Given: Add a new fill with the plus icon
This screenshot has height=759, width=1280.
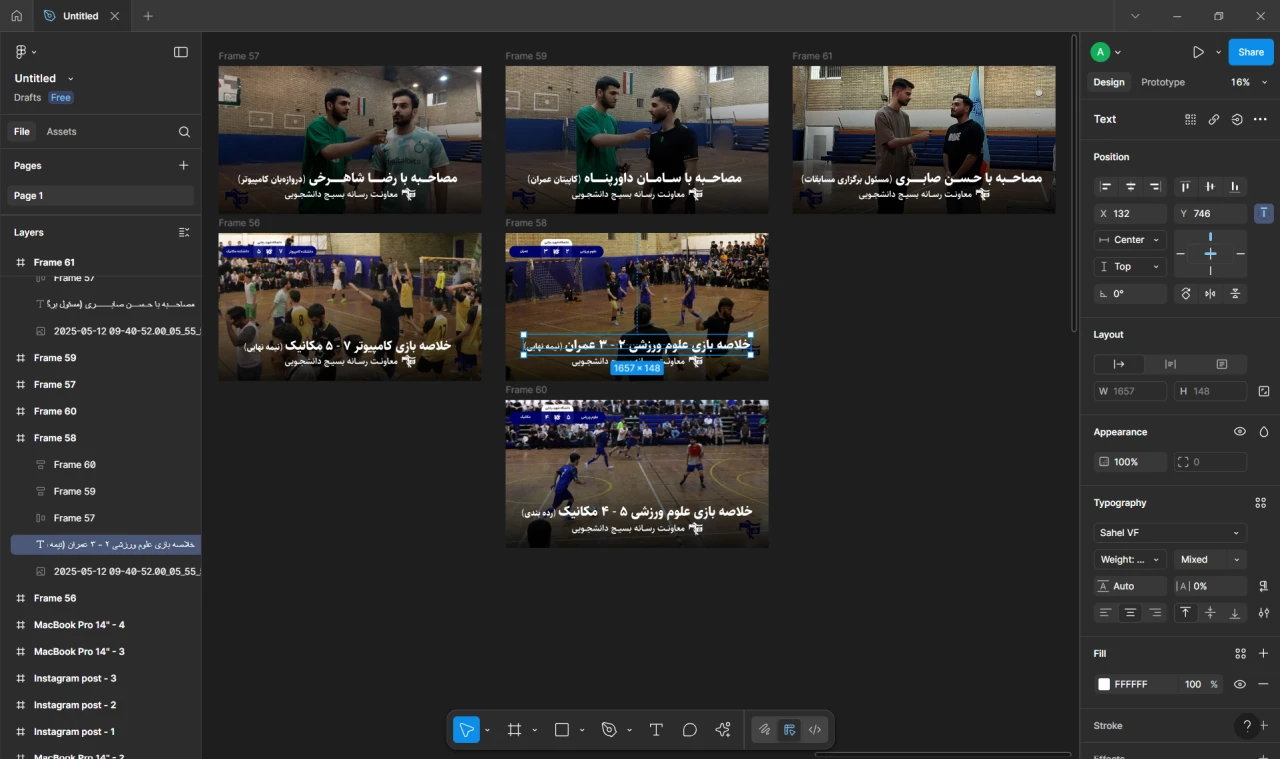Looking at the screenshot, I should (1264, 654).
